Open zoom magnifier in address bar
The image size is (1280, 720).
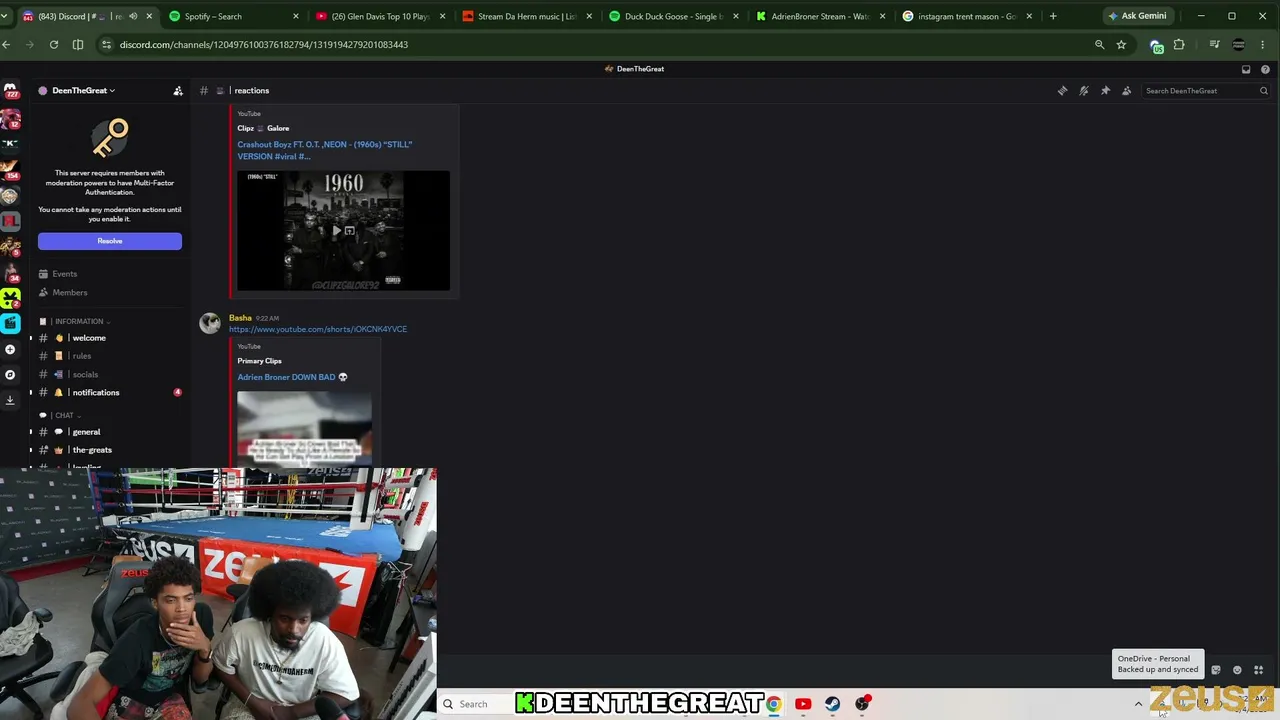1099,44
